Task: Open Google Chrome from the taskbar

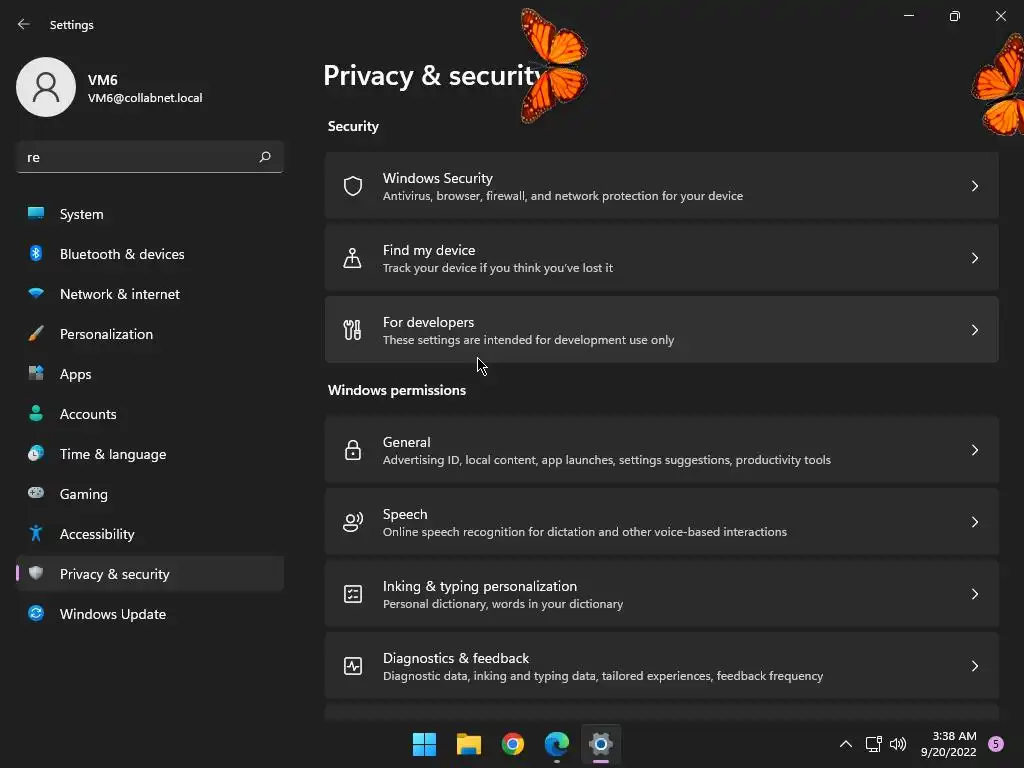Action: [x=513, y=744]
